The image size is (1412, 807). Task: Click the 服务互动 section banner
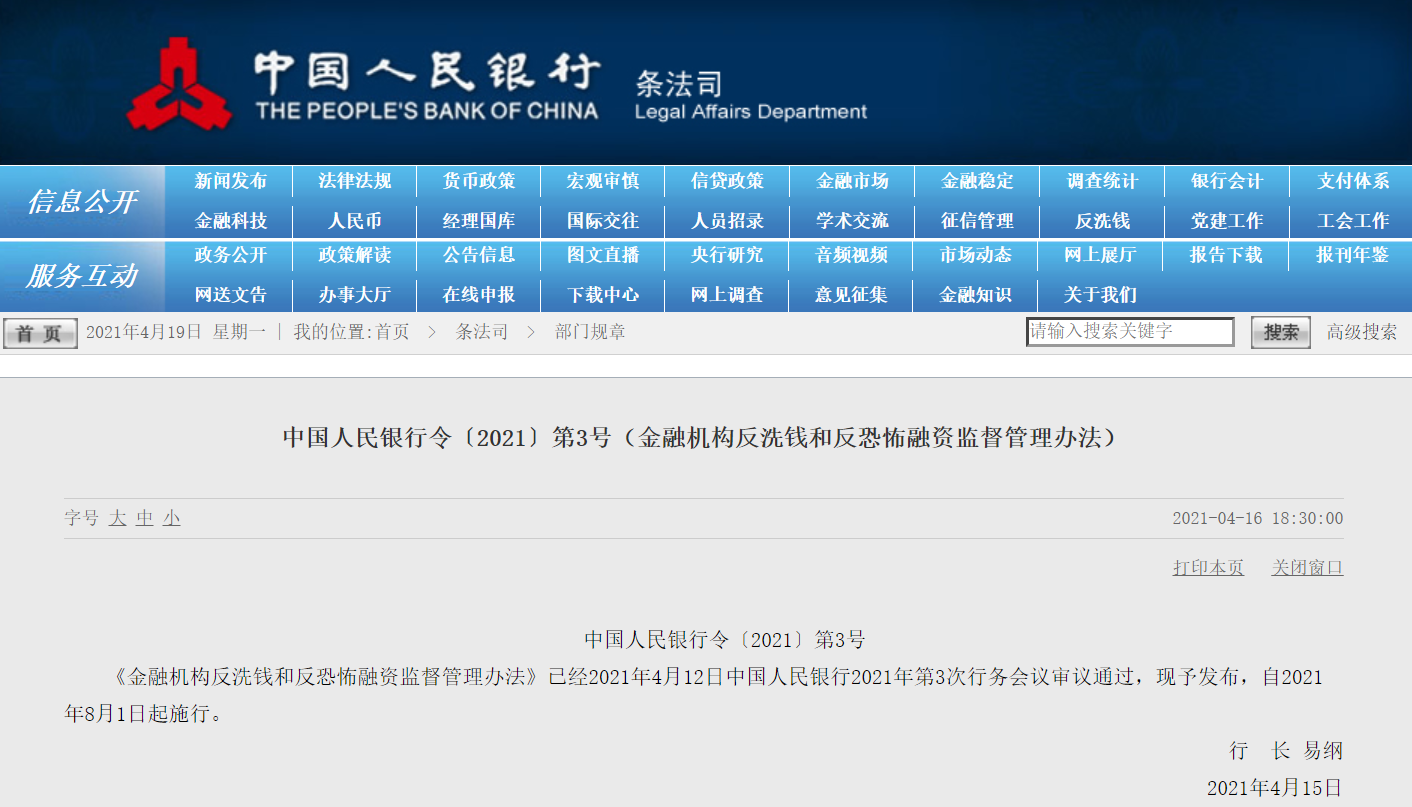(81, 276)
